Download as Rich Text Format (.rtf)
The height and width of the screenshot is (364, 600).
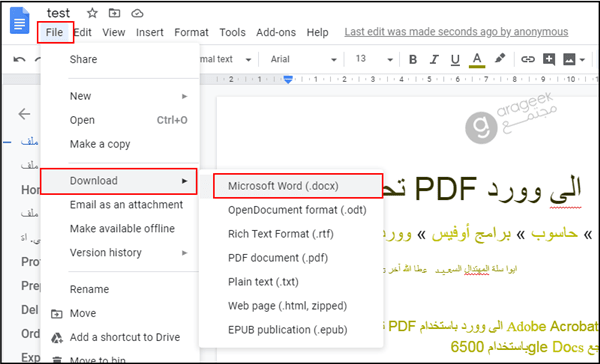tap(292, 234)
